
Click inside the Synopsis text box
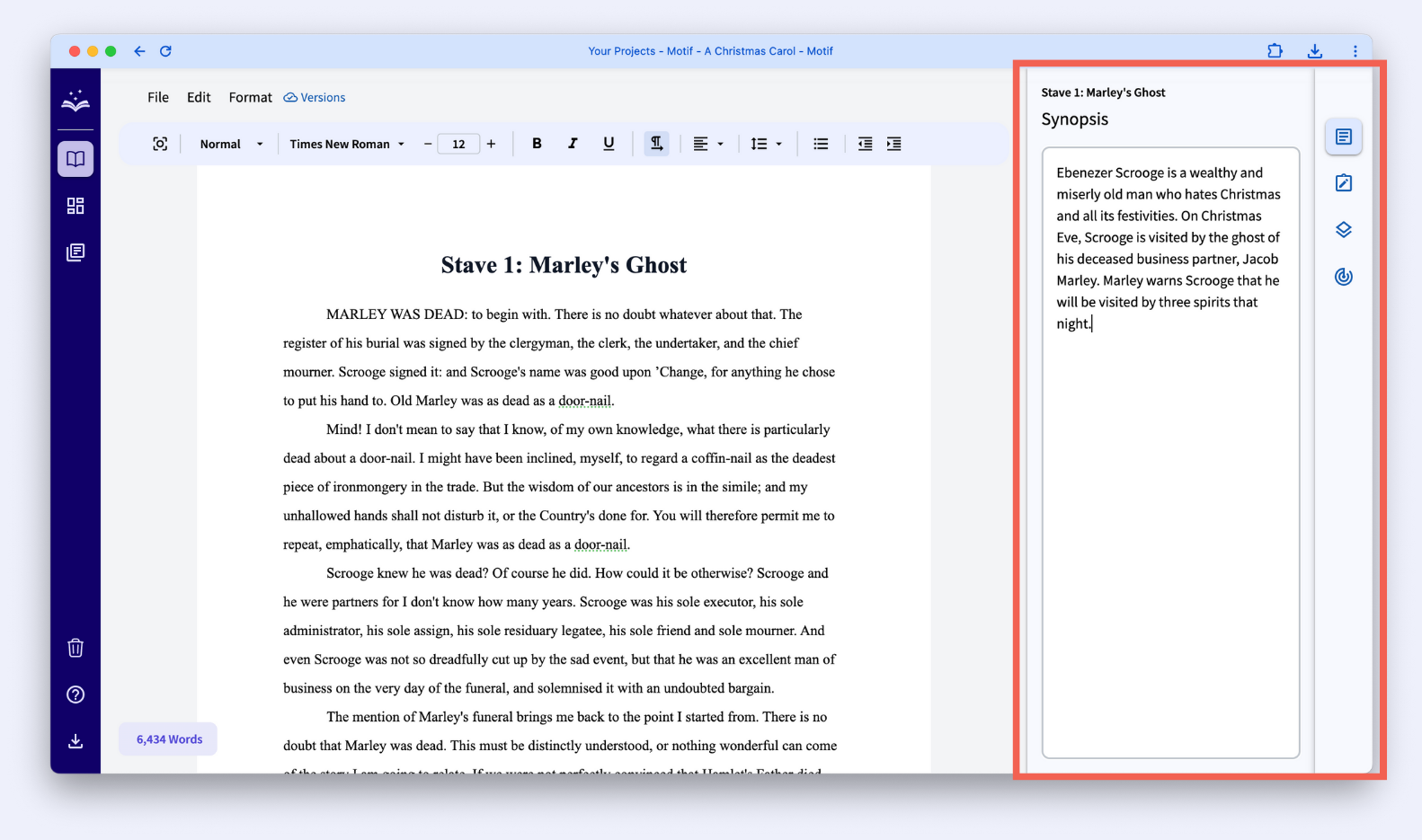pos(1170,453)
